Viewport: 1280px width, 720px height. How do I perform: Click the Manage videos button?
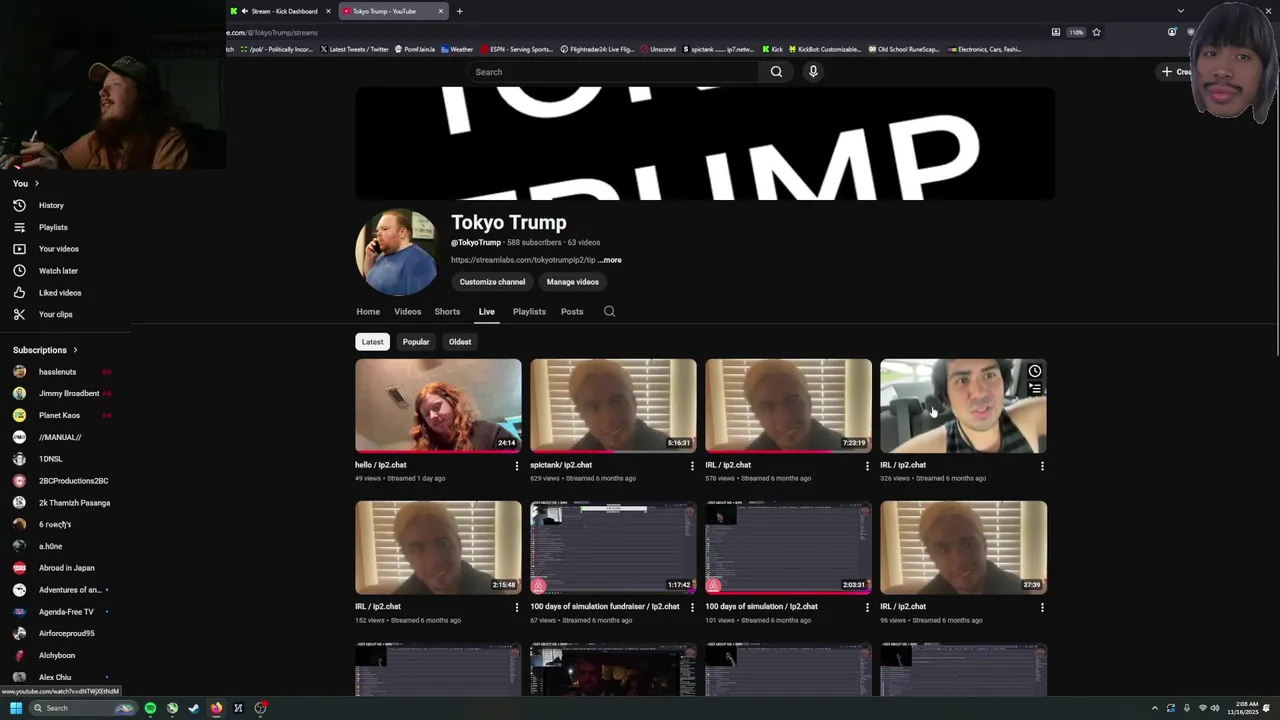(572, 282)
